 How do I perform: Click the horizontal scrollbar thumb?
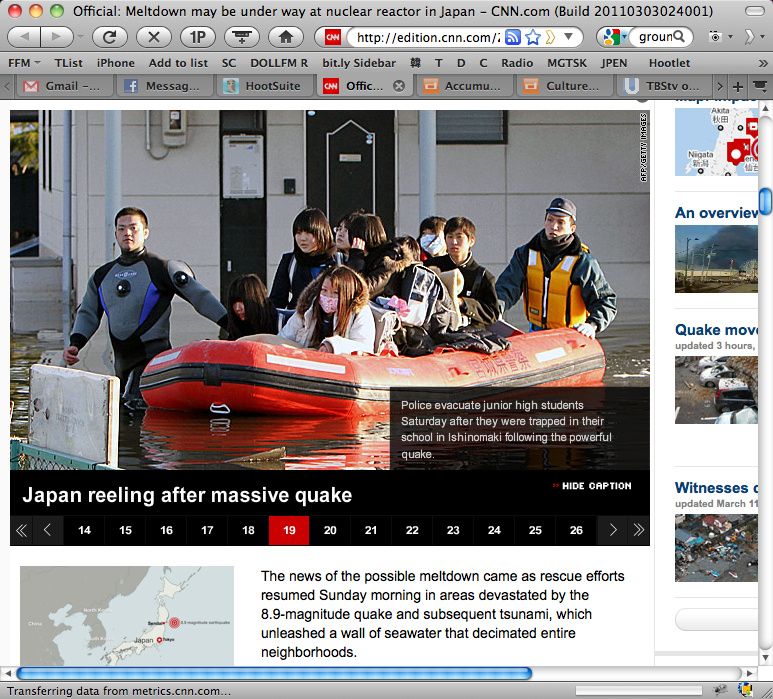pyautogui.click(x=274, y=673)
